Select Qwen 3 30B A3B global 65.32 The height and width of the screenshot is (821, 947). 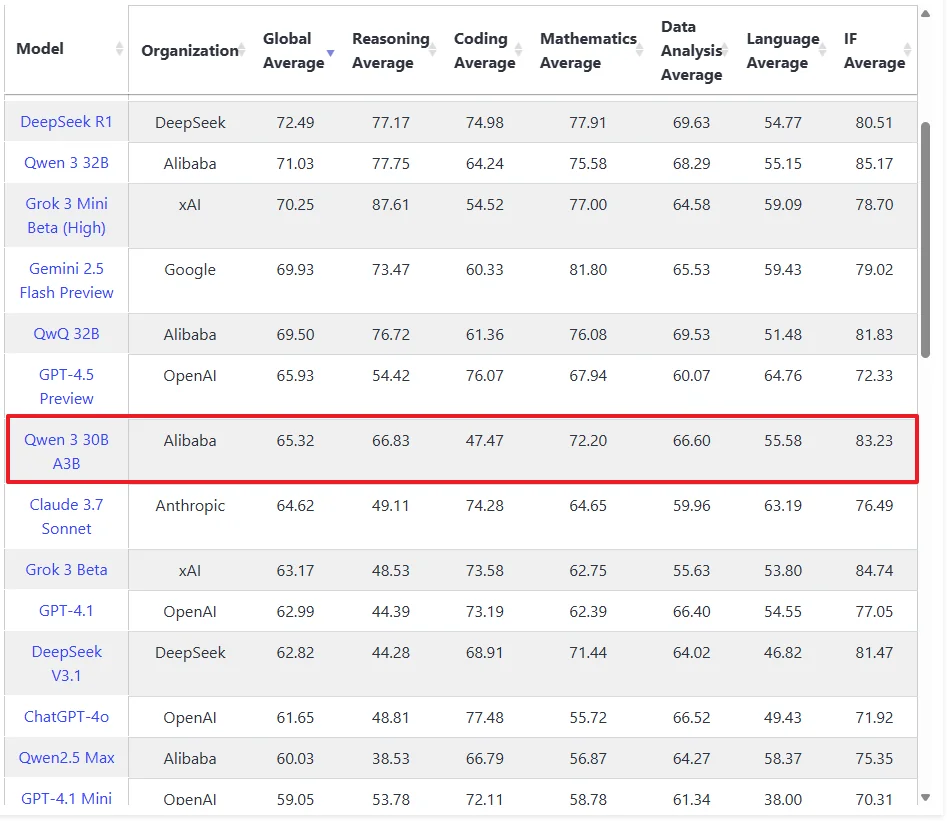pyautogui.click(x=295, y=440)
